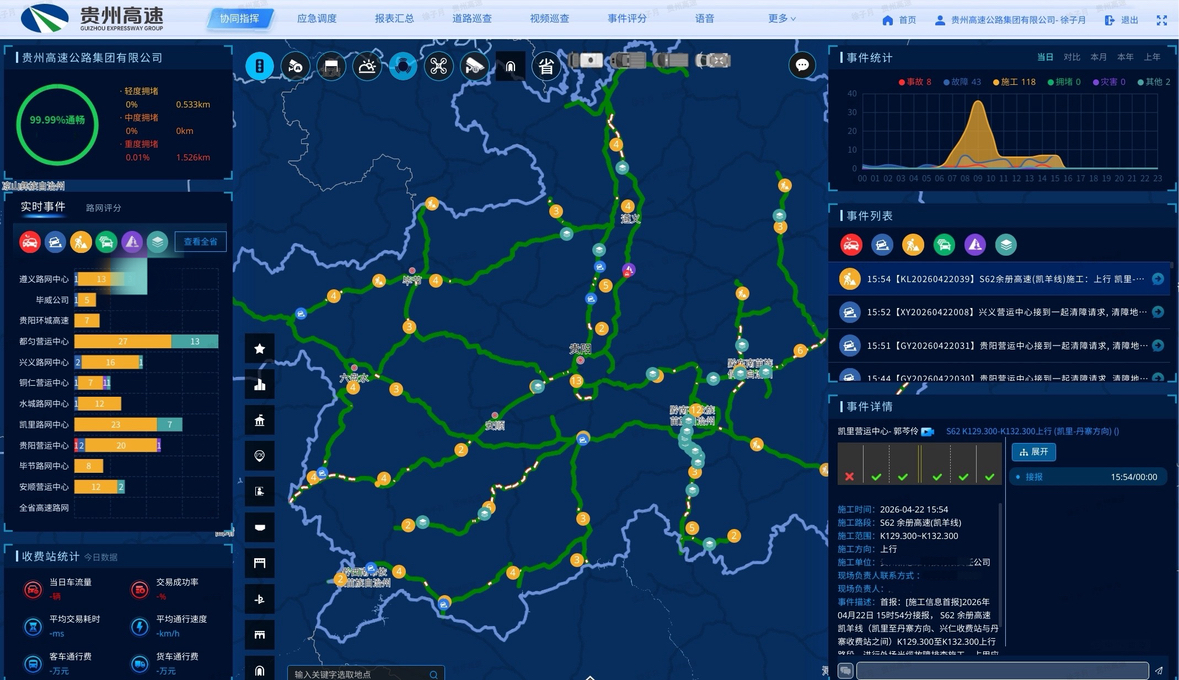Click the building chart icon in map sidebar

pos(259,384)
